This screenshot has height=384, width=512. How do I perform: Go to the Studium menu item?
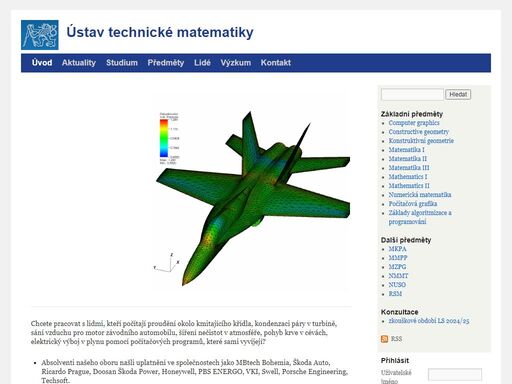pyautogui.click(x=122, y=63)
